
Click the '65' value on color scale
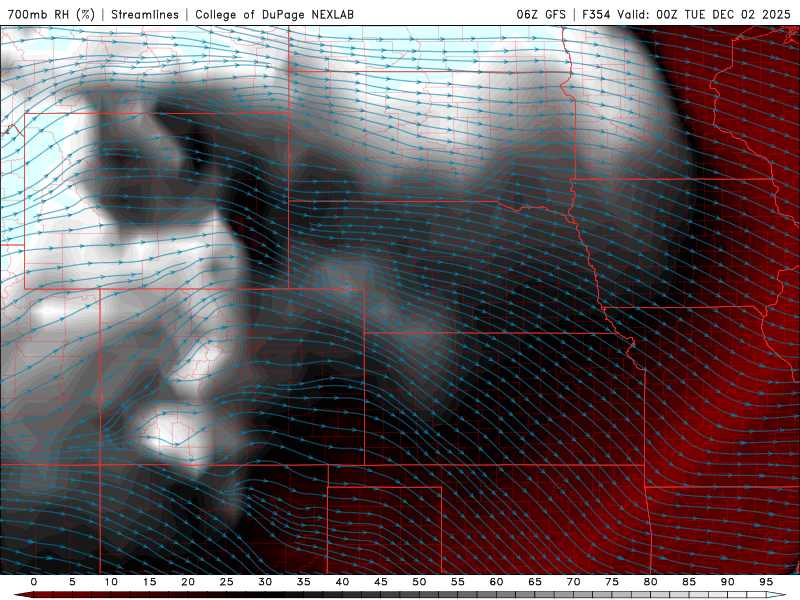point(535,582)
